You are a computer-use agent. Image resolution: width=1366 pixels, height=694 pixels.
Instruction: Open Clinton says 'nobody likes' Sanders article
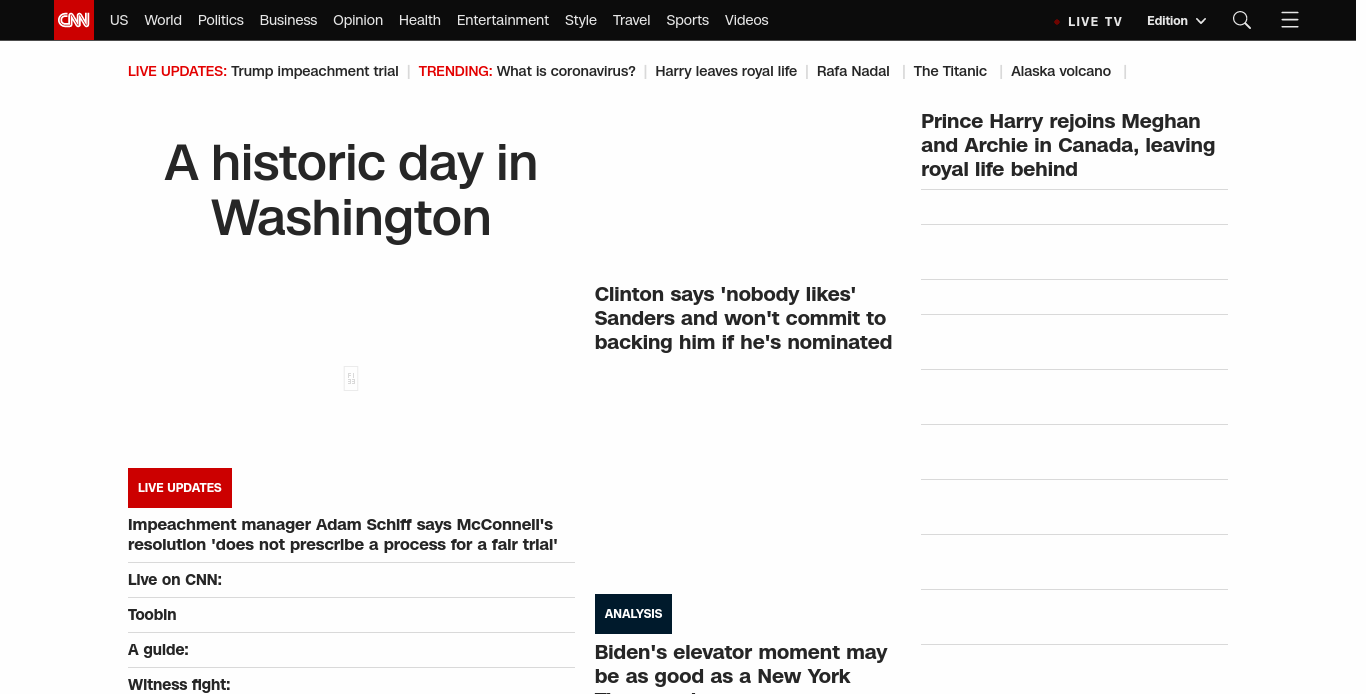point(743,318)
